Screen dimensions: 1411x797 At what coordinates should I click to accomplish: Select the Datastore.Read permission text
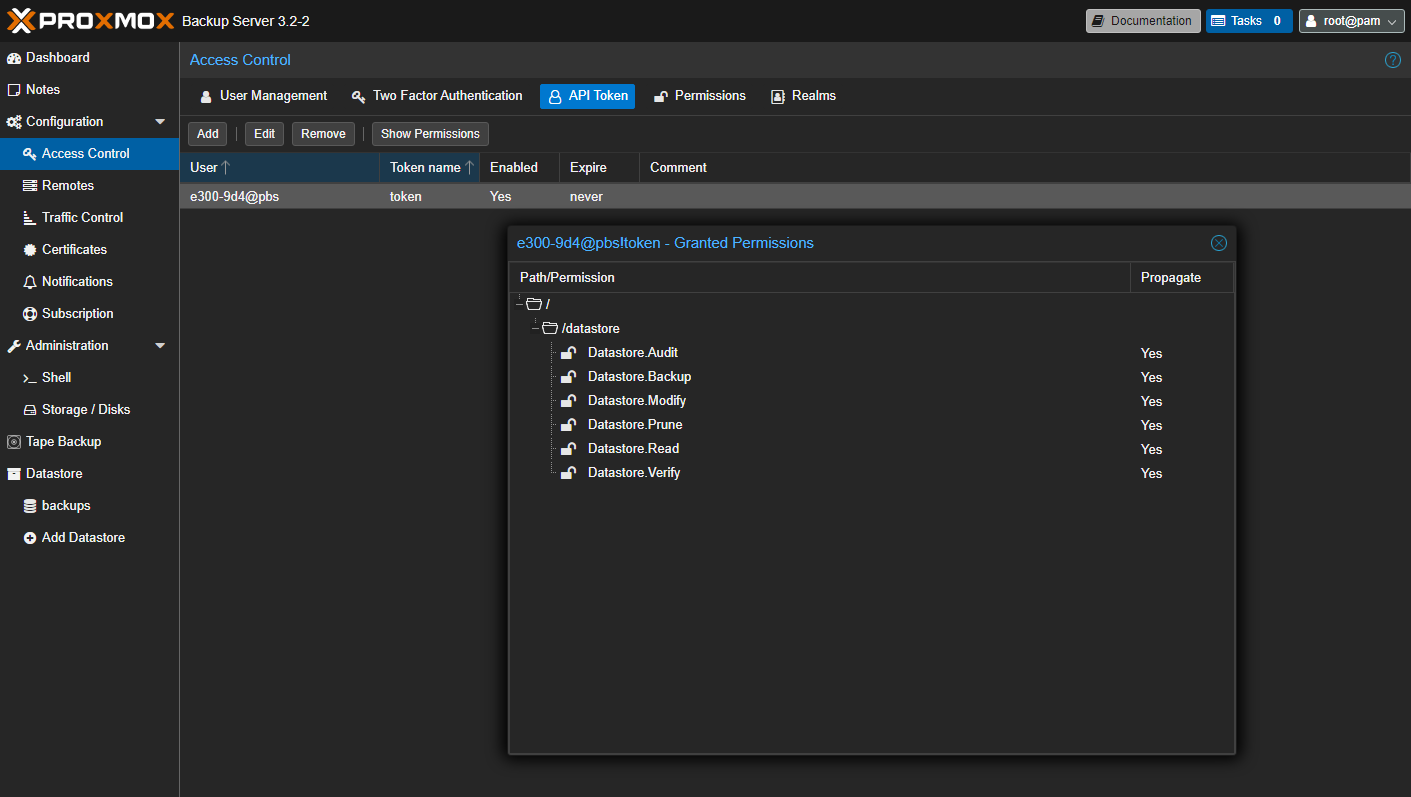pyautogui.click(x=633, y=448)
